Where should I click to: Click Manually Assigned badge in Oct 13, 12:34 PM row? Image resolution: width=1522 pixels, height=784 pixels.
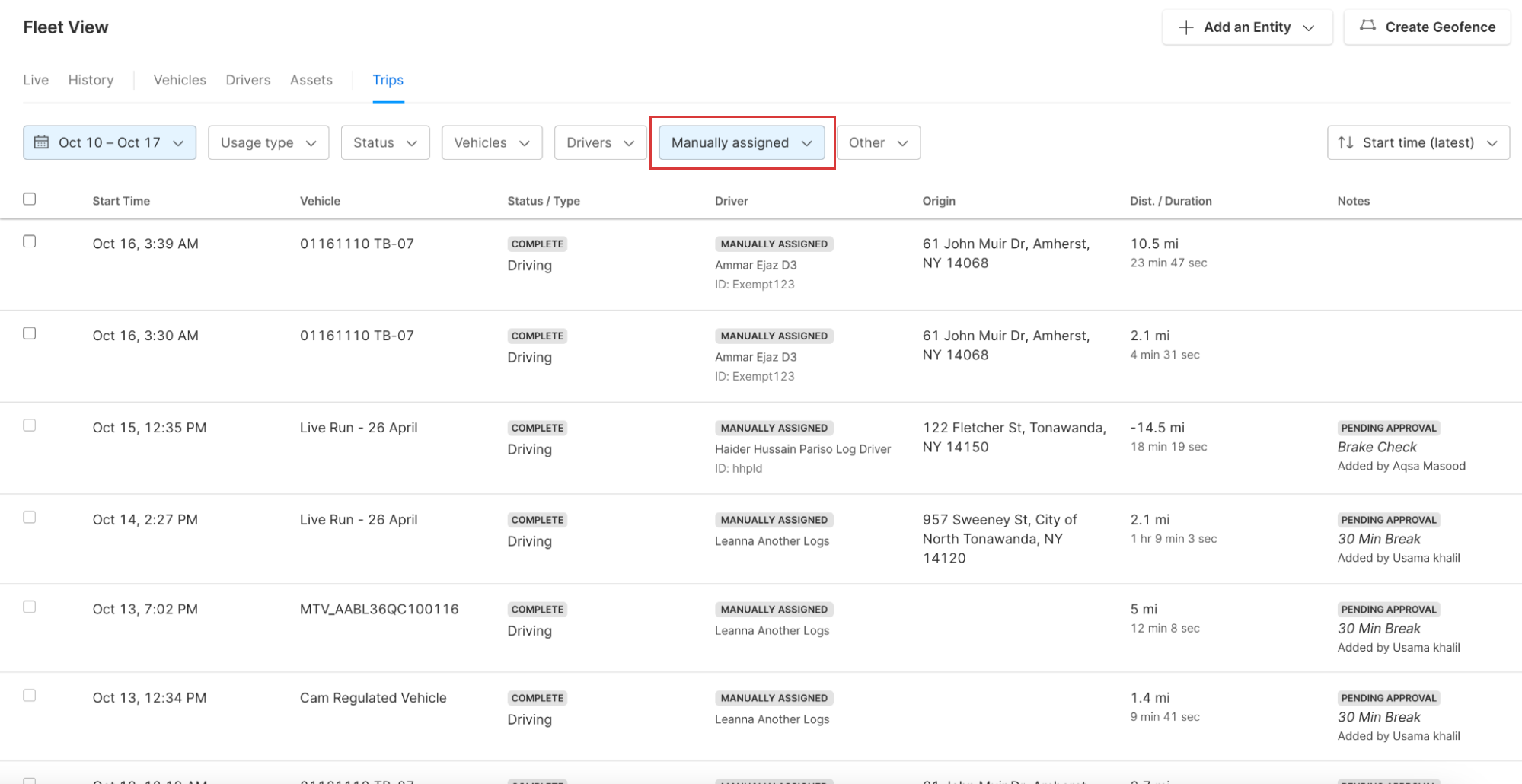point(774,698)
